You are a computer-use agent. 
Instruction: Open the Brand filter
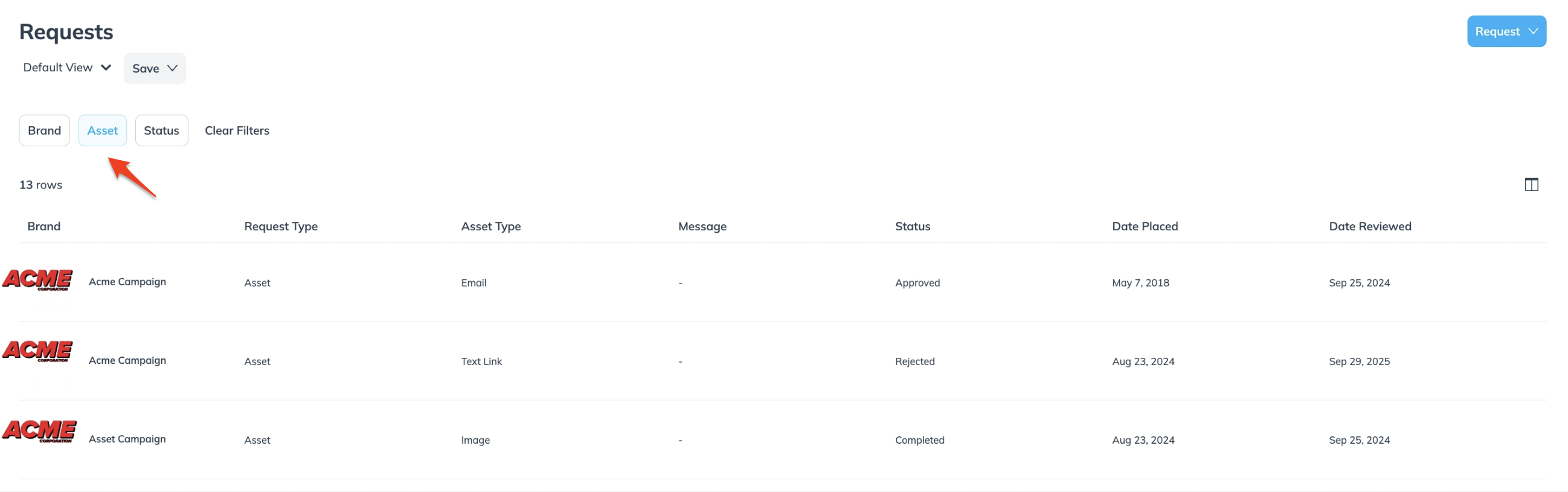pos(45,131)
